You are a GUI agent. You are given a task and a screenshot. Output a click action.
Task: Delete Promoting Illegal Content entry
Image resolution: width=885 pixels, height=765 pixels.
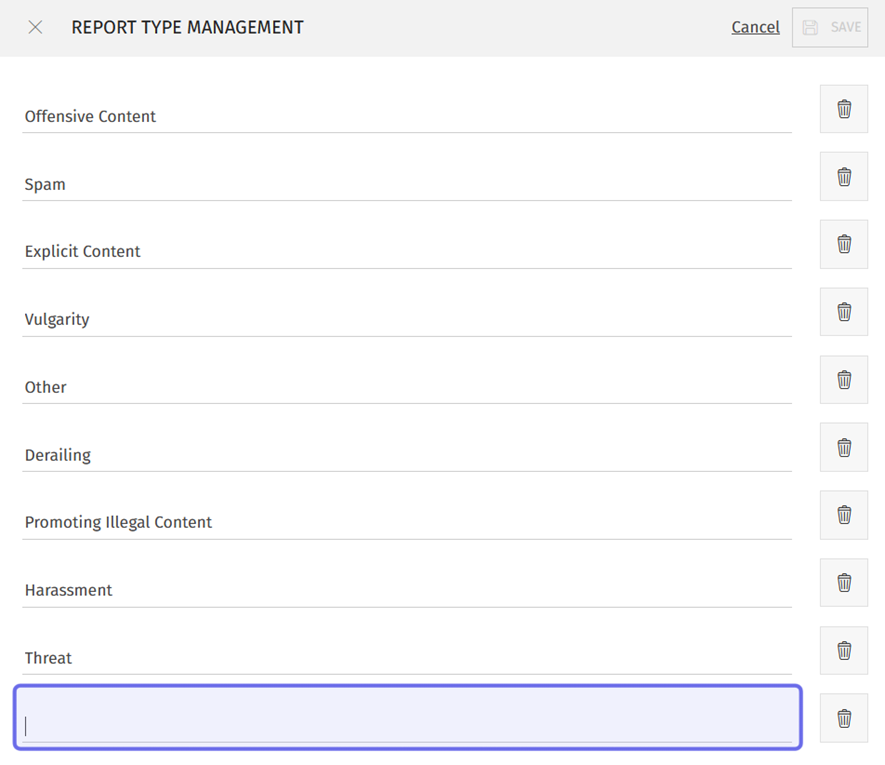(x=844, y=515)
